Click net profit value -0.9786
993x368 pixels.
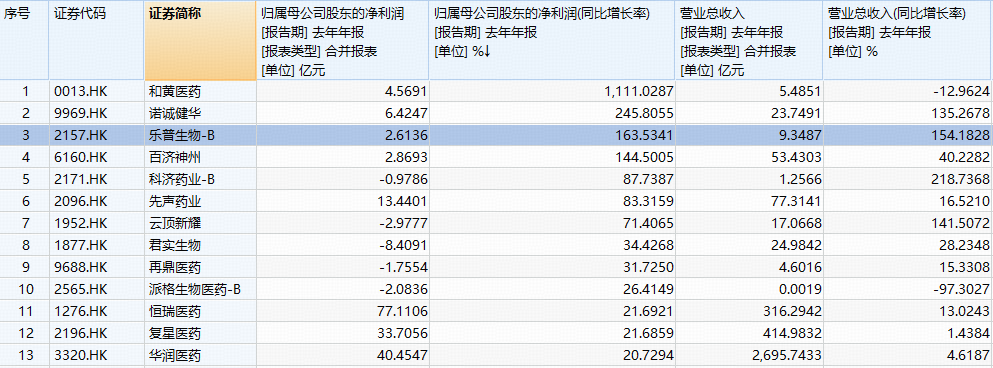click(x=404, y=180)
